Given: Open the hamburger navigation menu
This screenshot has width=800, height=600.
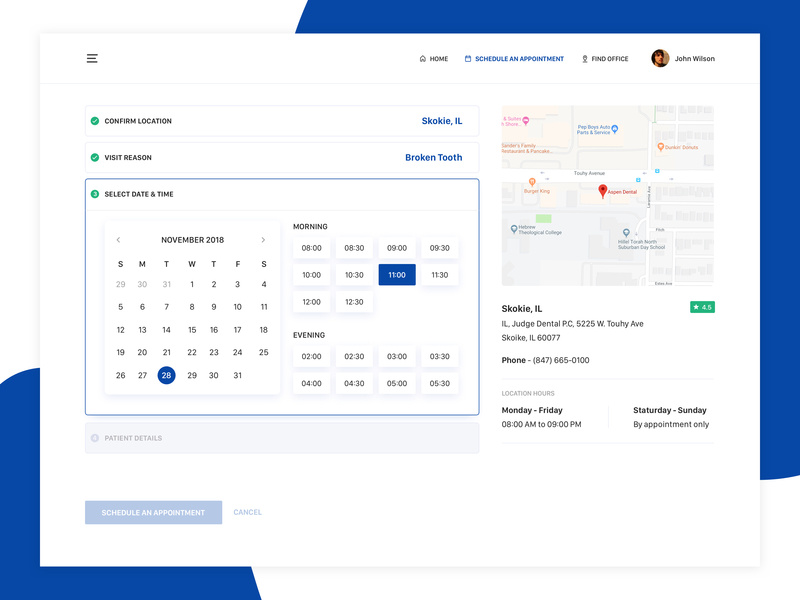Looking at the screenshot, I should pyautogui.click(x=92, y=58).
